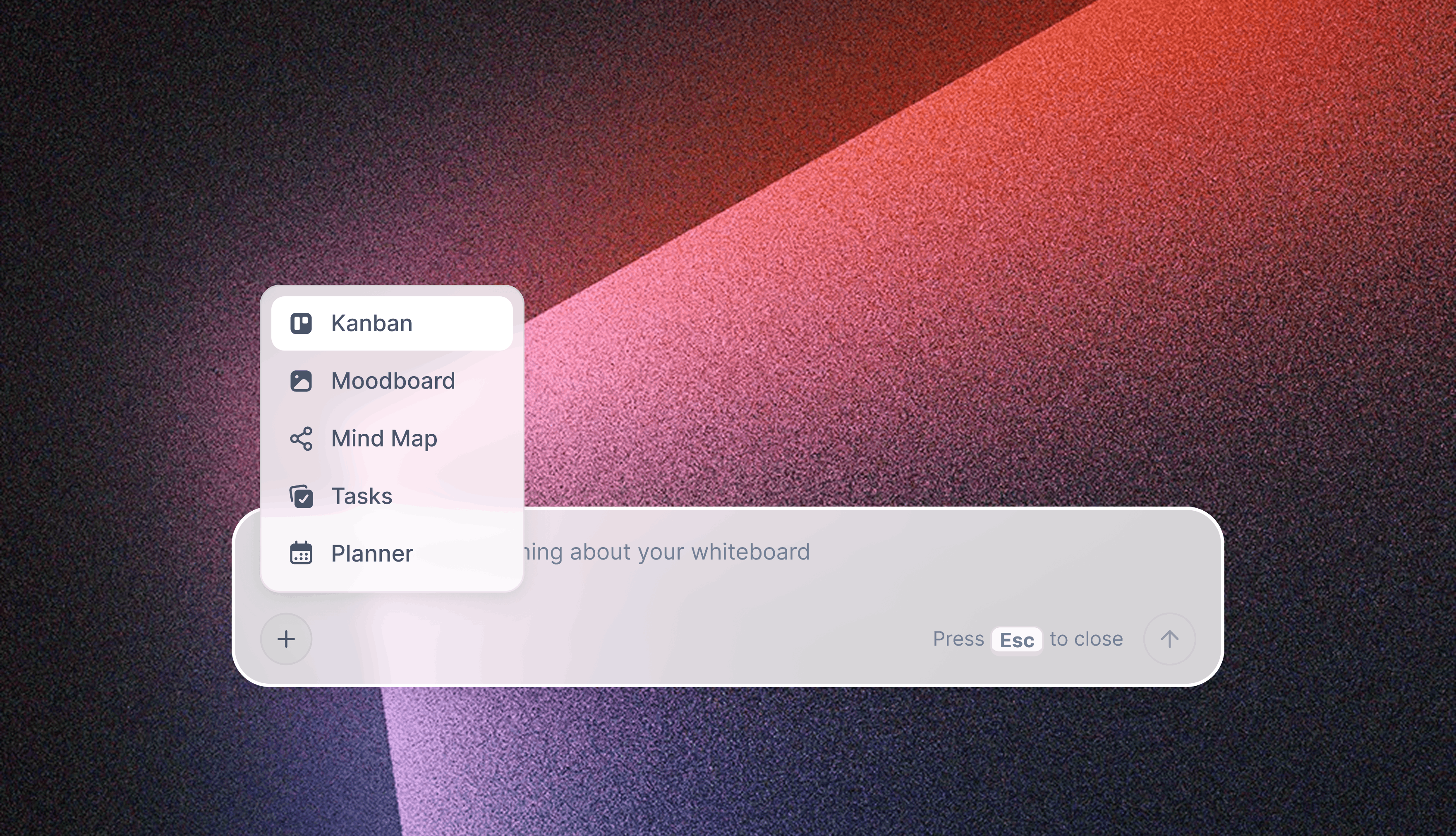Click the upward arrow submit icon
The width and height of the screenshot is (1456, 836).
pos(1169,639)
